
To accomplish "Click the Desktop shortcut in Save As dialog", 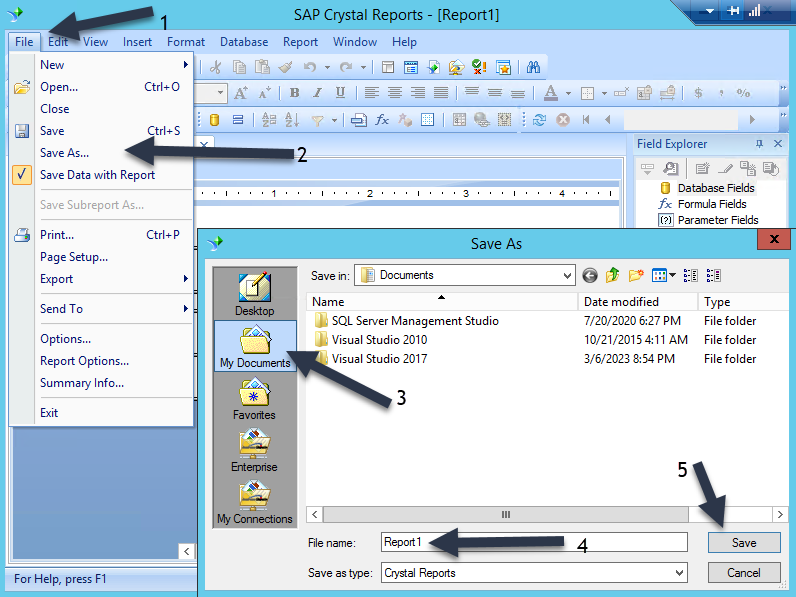I will 254,294.
